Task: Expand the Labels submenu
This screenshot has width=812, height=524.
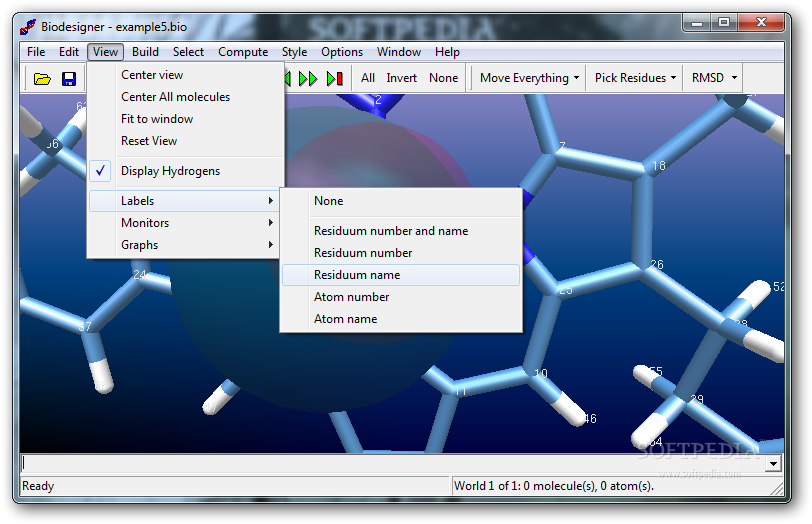Action: (185, 201)
